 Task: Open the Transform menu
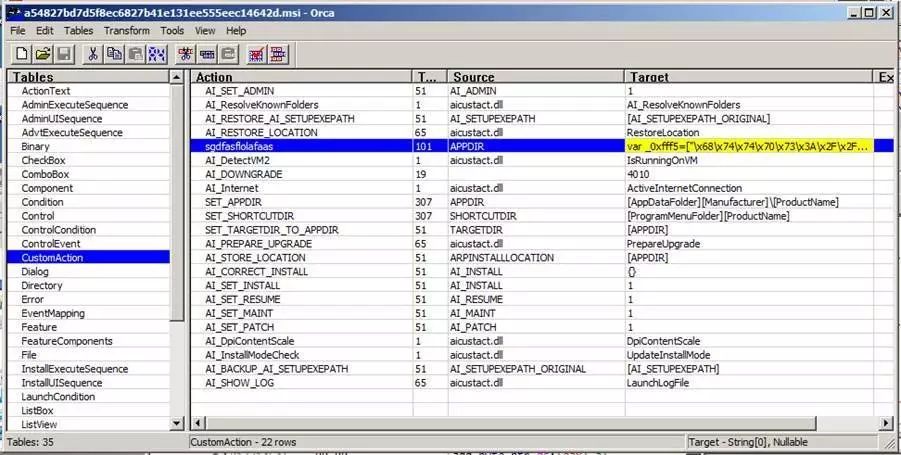(126, 31)
